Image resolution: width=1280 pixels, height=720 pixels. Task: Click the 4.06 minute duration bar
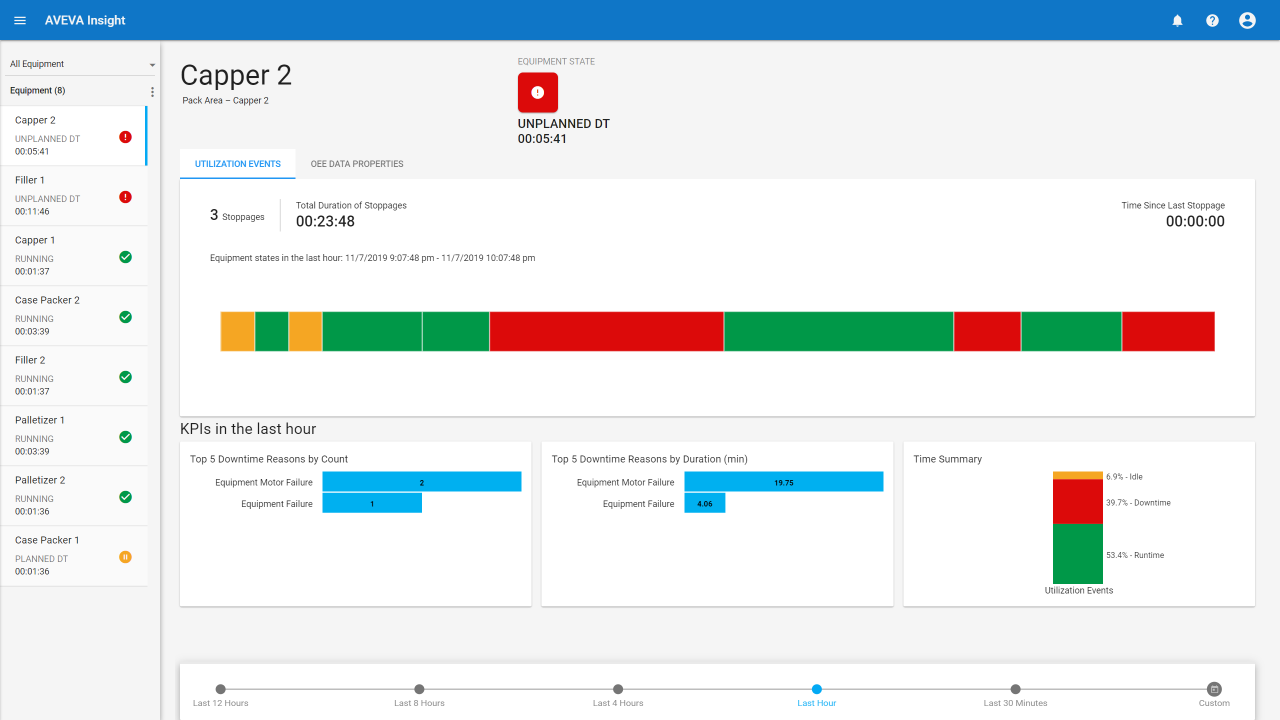pyautogui.click(x=705, y=503)
